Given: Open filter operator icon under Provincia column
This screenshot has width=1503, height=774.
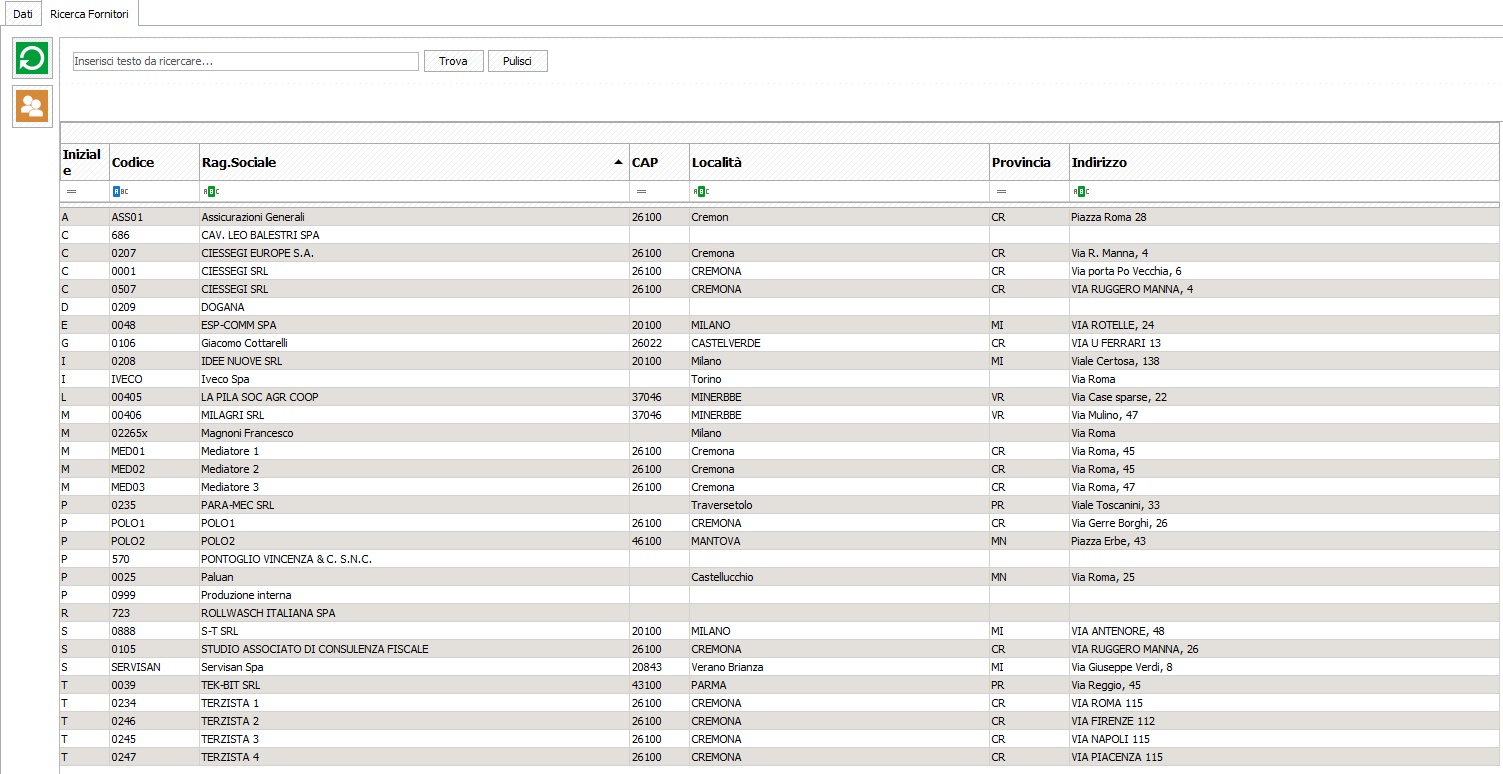Looking at the screenshot, I should coord(1001,191).
